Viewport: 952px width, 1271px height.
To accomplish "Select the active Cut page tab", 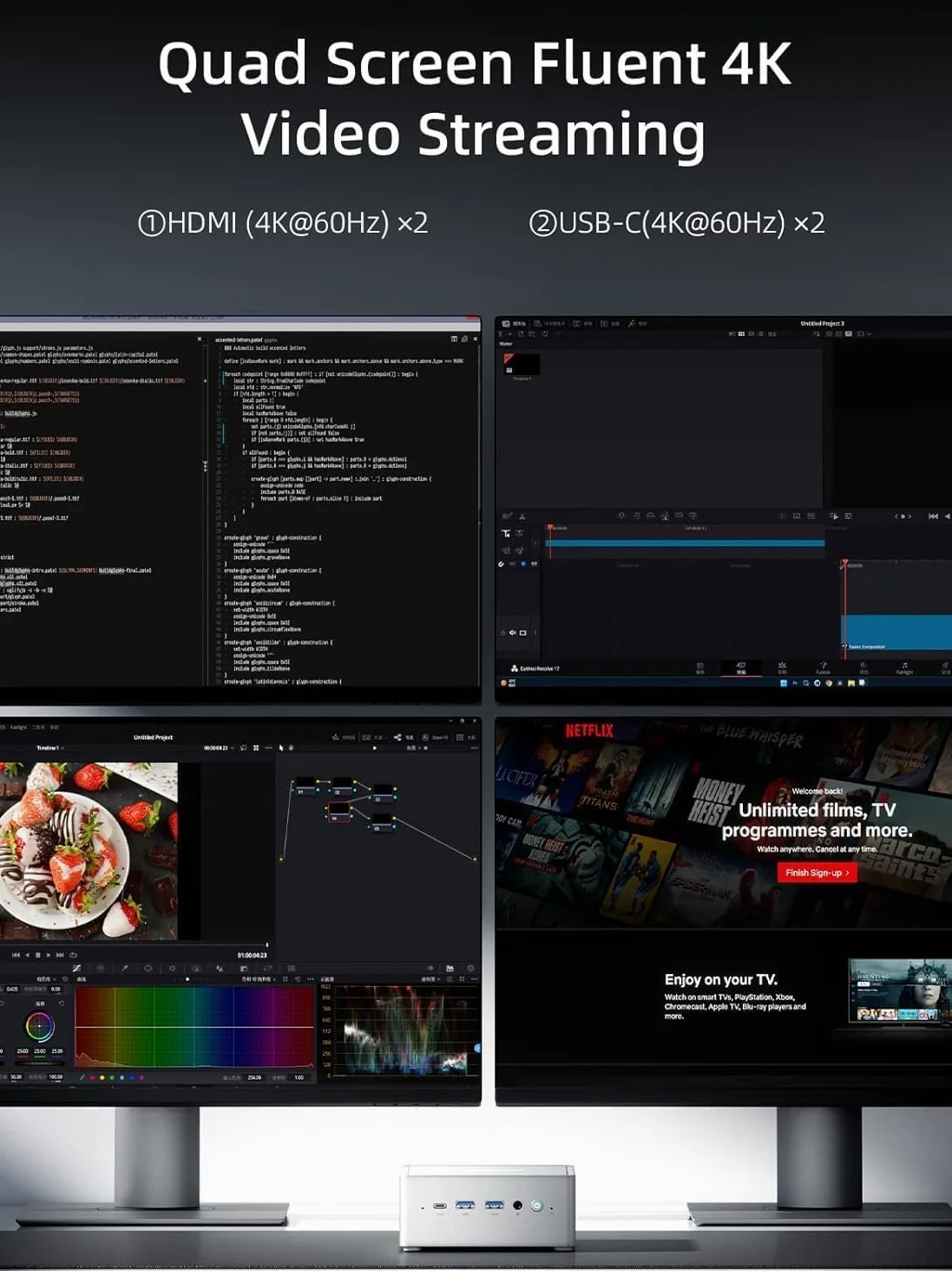I will [x=740, y=668].
